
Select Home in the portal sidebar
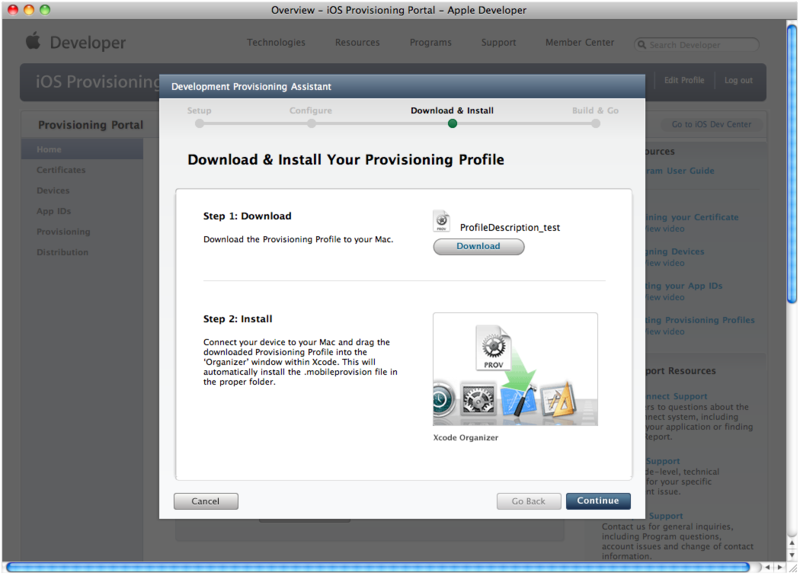pyautogui.click(x=82, y=149)
